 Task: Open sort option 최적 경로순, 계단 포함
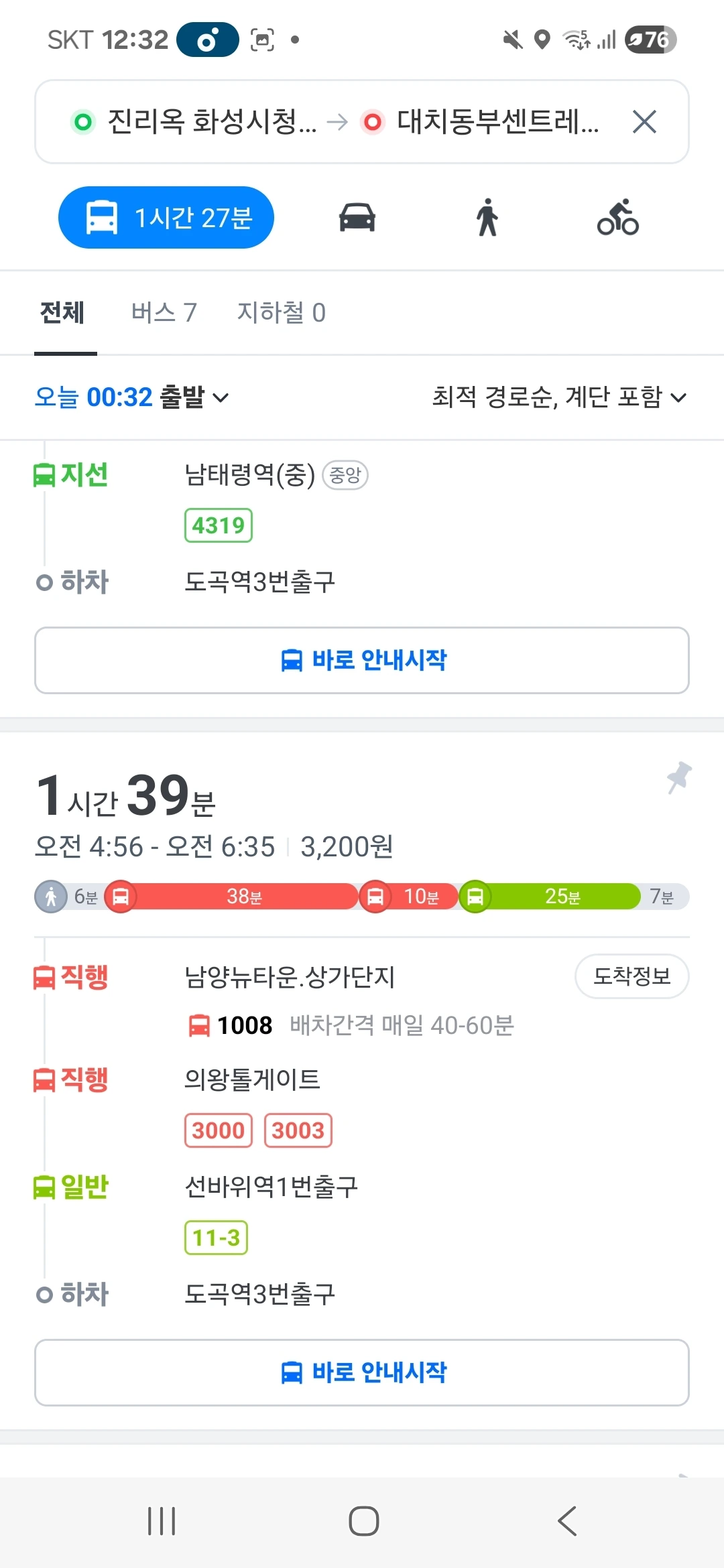[560, 397]
